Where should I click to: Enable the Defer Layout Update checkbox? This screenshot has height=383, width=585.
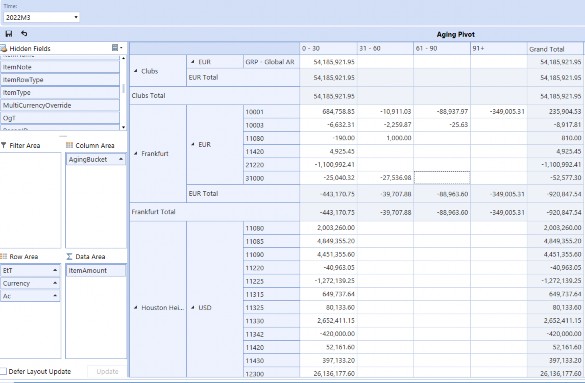pyautogui.click(x=3, y=371)
